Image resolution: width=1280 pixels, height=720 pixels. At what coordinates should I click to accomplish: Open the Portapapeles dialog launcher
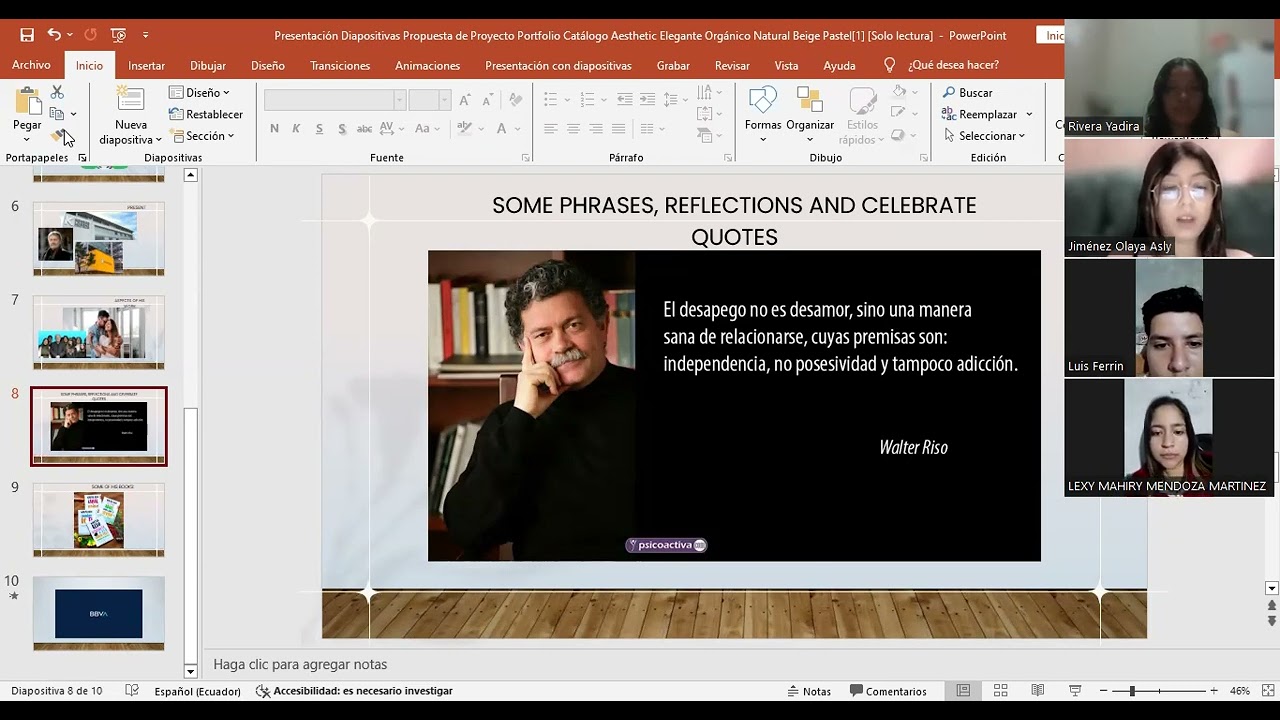82,158
